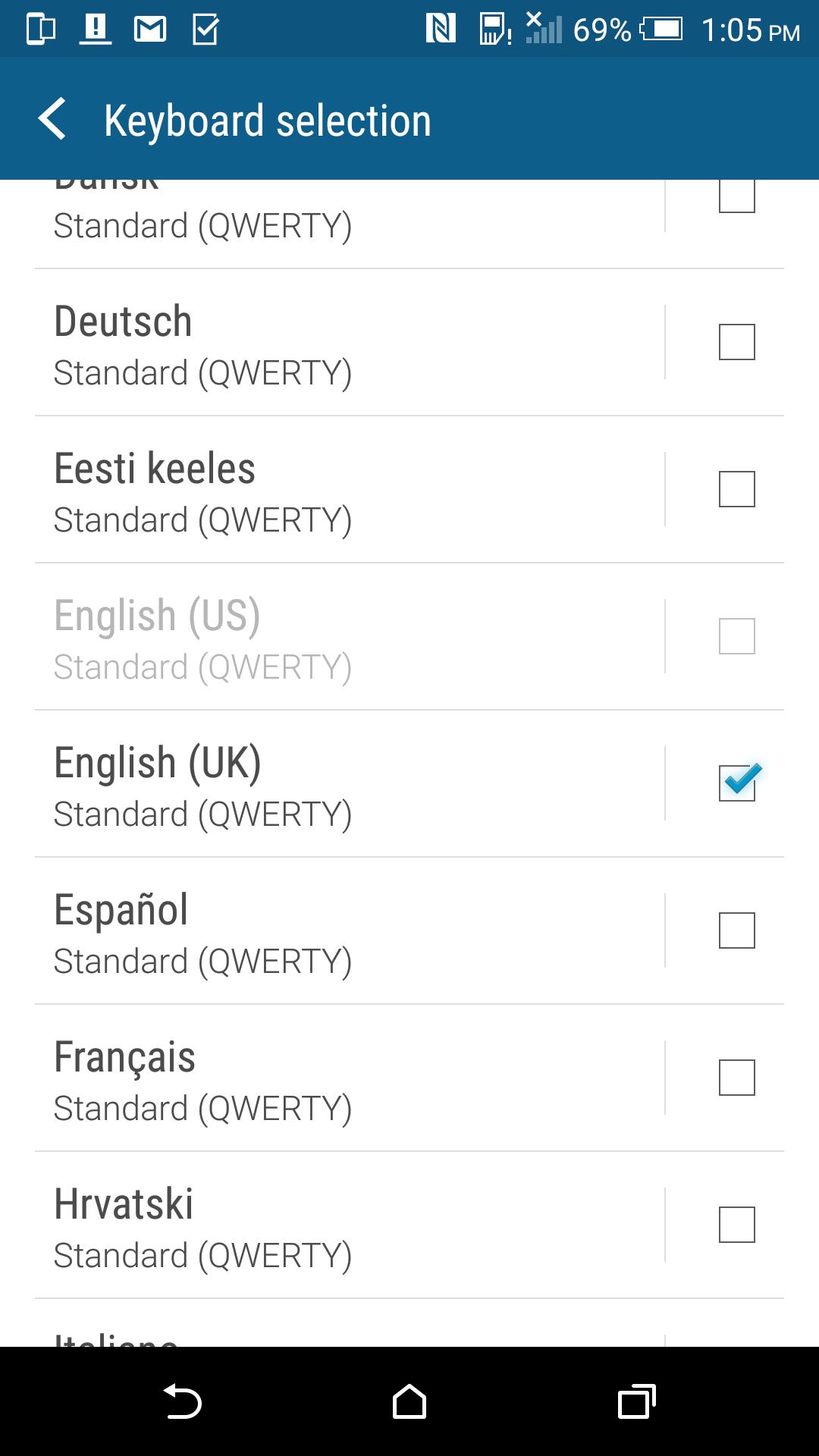
Task: Check the Français keyboard box
Action: (736, 1078)
